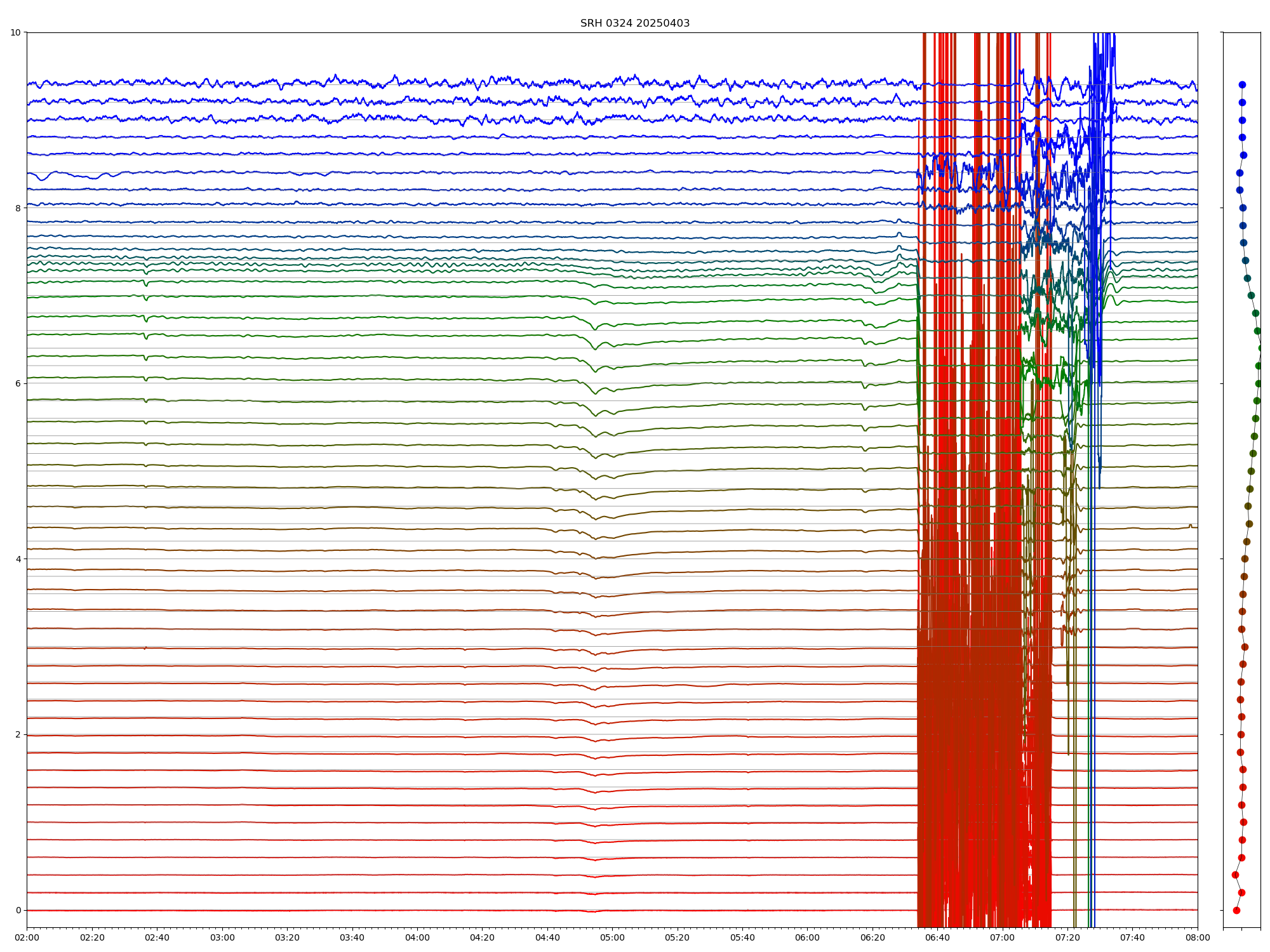The width and height of the screenshot is (1270, 952).
Task: Click the 02:00 time axis label
Action: click(x=27, y=937)
